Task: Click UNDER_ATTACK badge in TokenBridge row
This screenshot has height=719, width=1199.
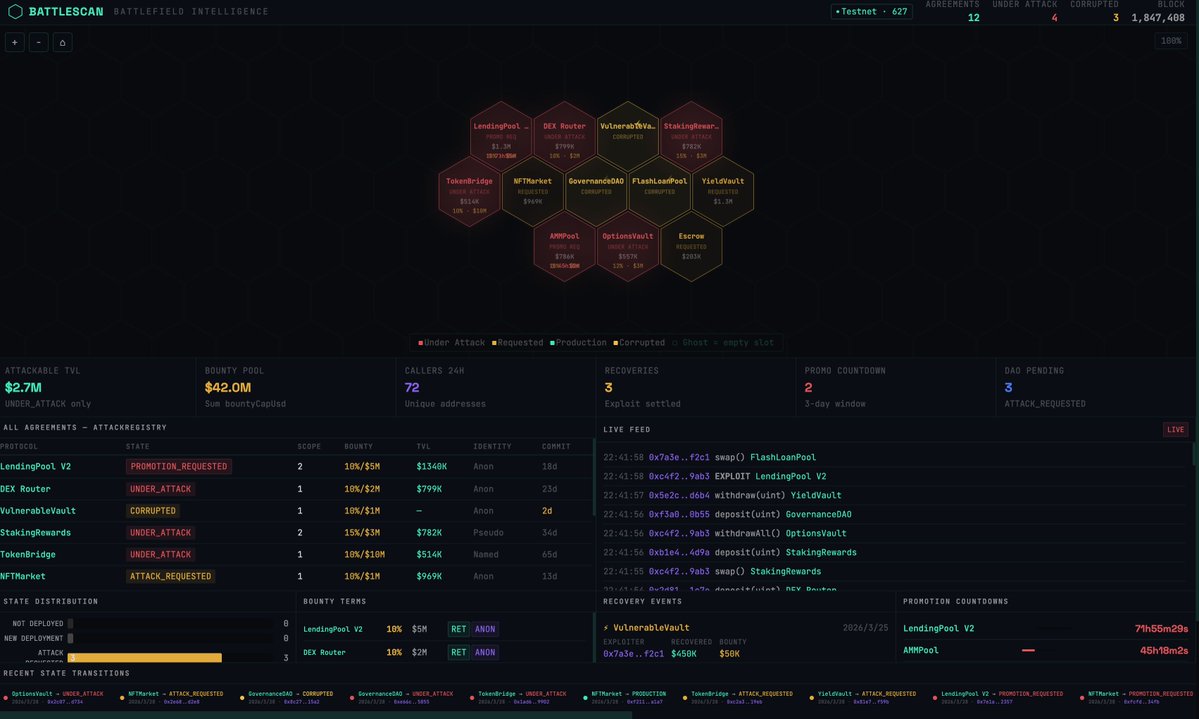Action: click(161, 555)
